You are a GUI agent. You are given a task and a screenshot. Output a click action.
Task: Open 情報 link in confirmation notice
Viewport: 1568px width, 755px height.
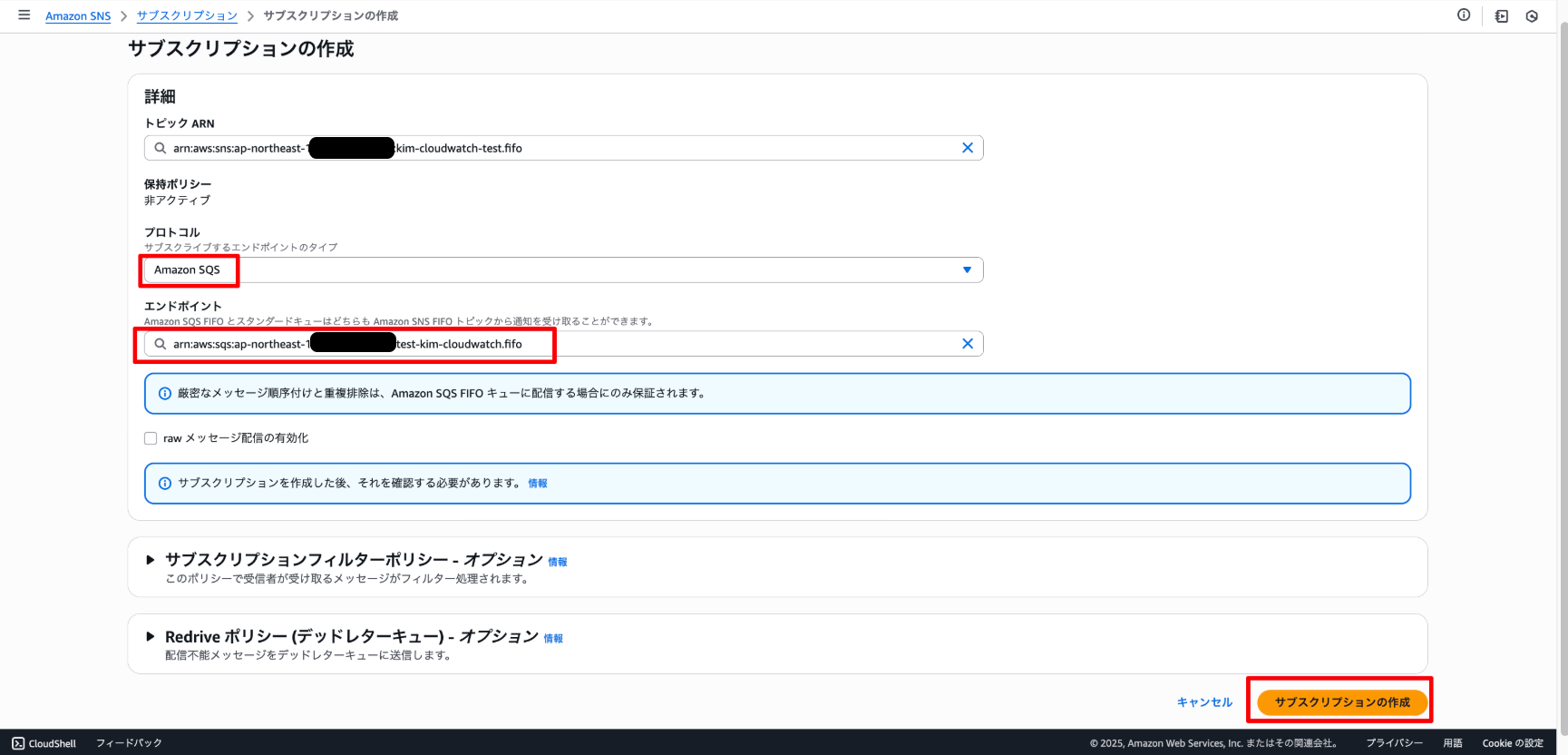[538, 484]
